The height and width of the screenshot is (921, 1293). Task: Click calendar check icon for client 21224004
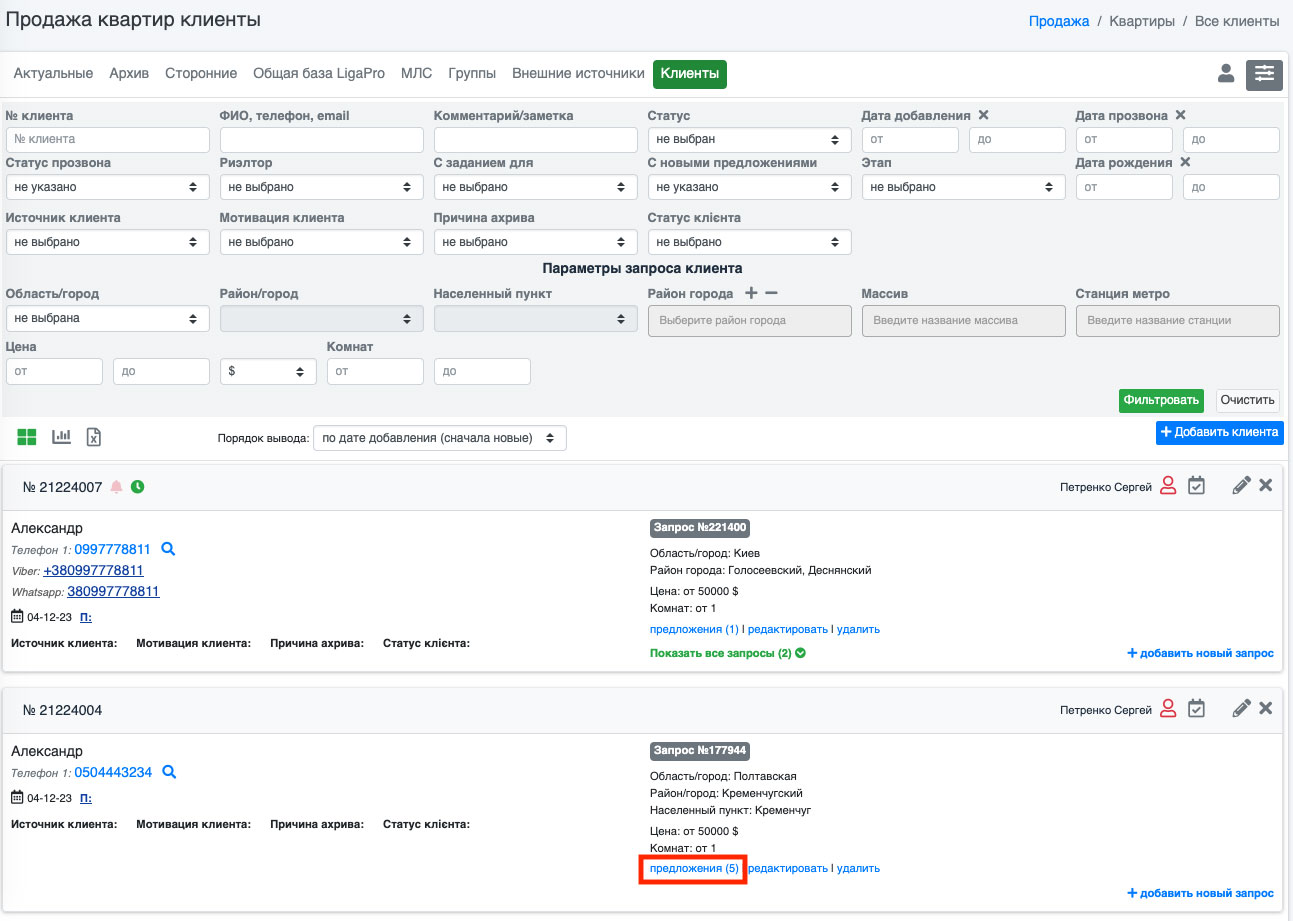1196,709
